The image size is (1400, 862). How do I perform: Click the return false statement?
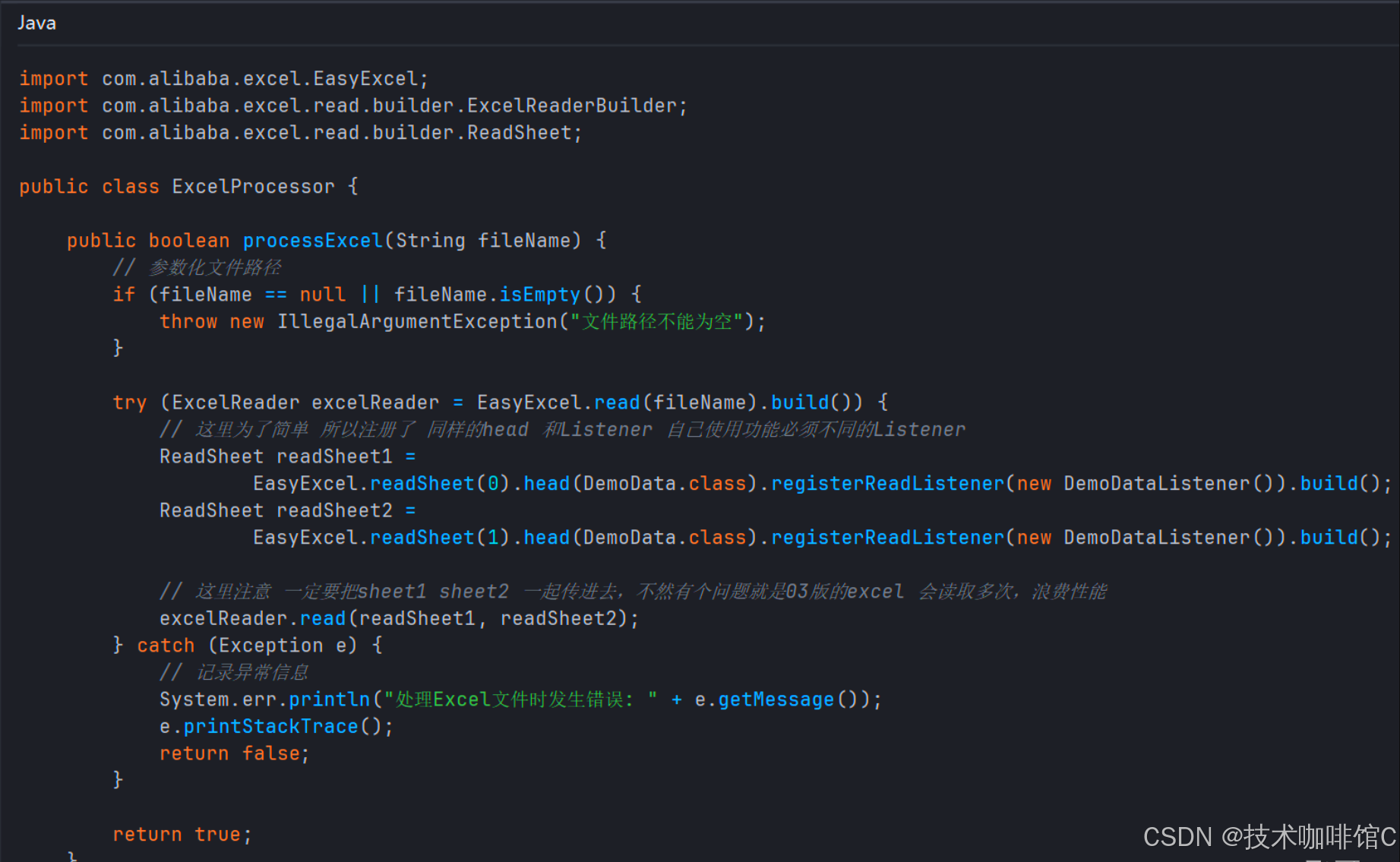coord(234,753)
